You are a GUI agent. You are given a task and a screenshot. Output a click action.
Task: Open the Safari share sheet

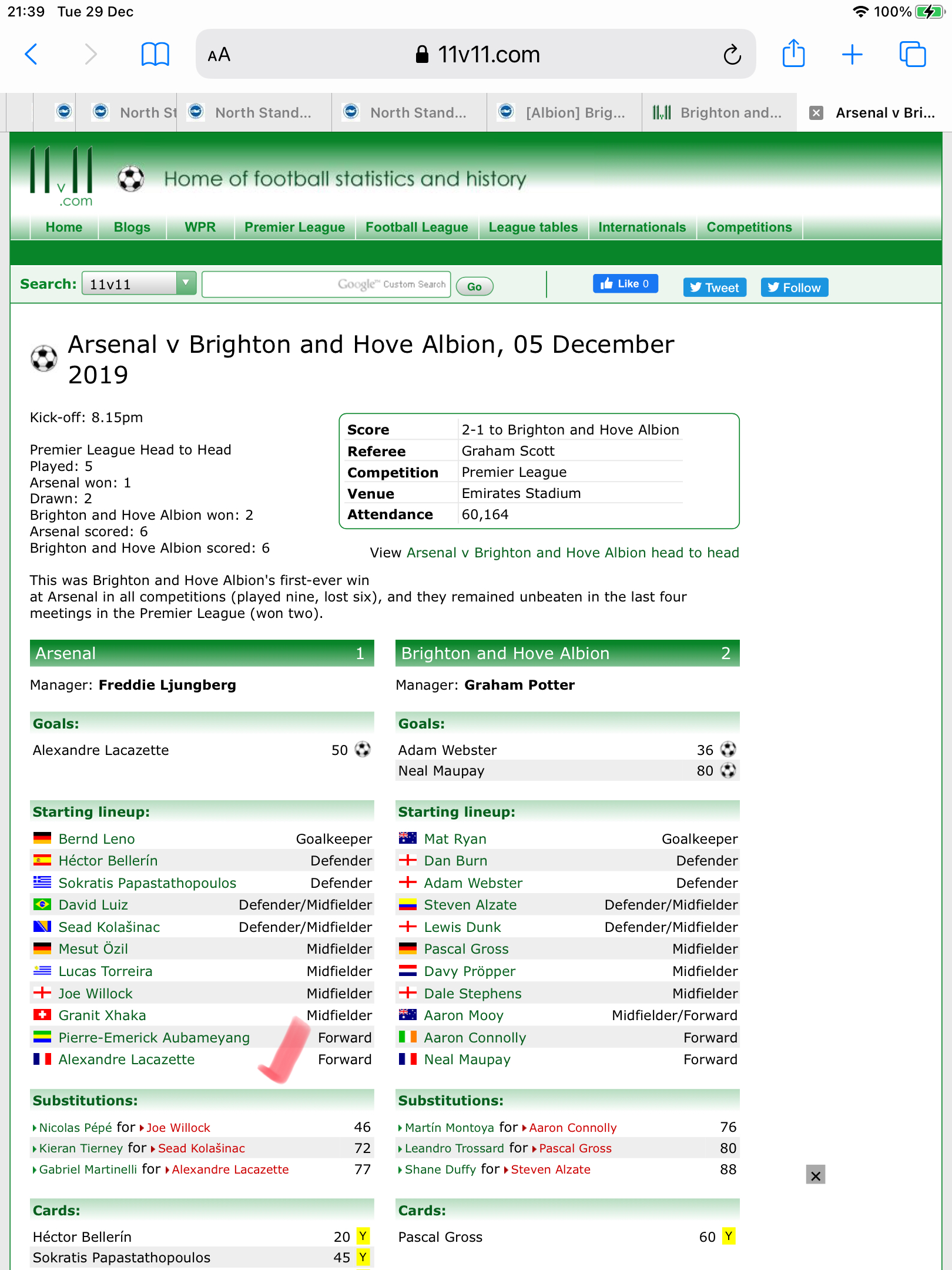tap(793, 53)
